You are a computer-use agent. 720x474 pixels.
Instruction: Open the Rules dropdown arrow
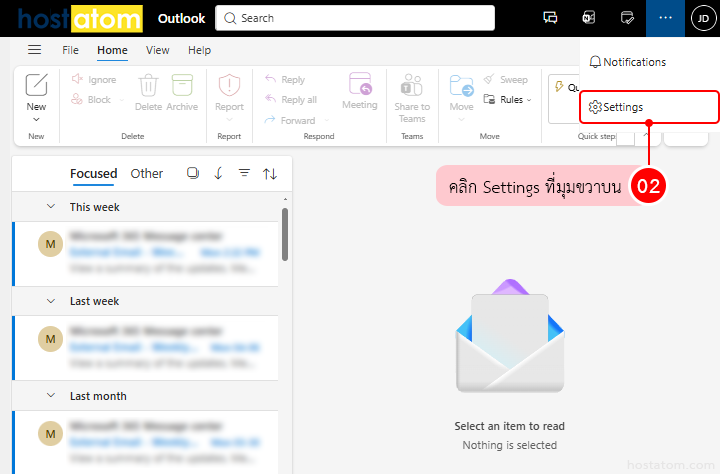click(529, 100)
